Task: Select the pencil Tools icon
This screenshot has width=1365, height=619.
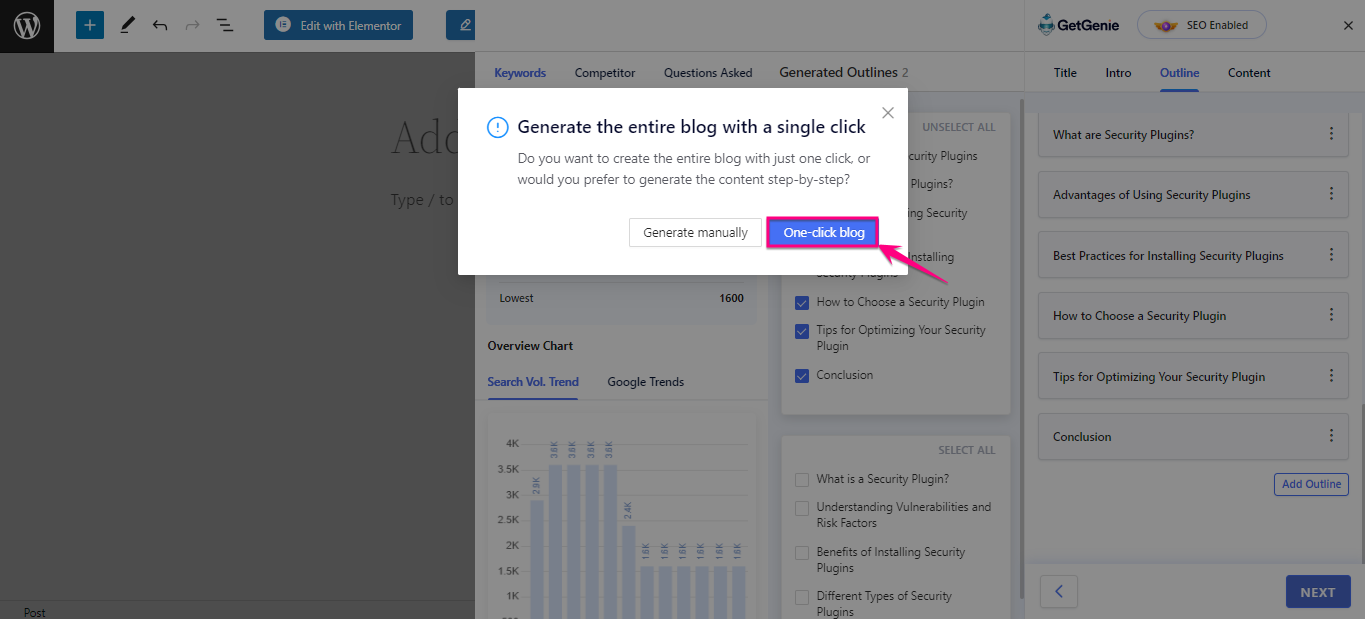Action: [x=127, y=25]
